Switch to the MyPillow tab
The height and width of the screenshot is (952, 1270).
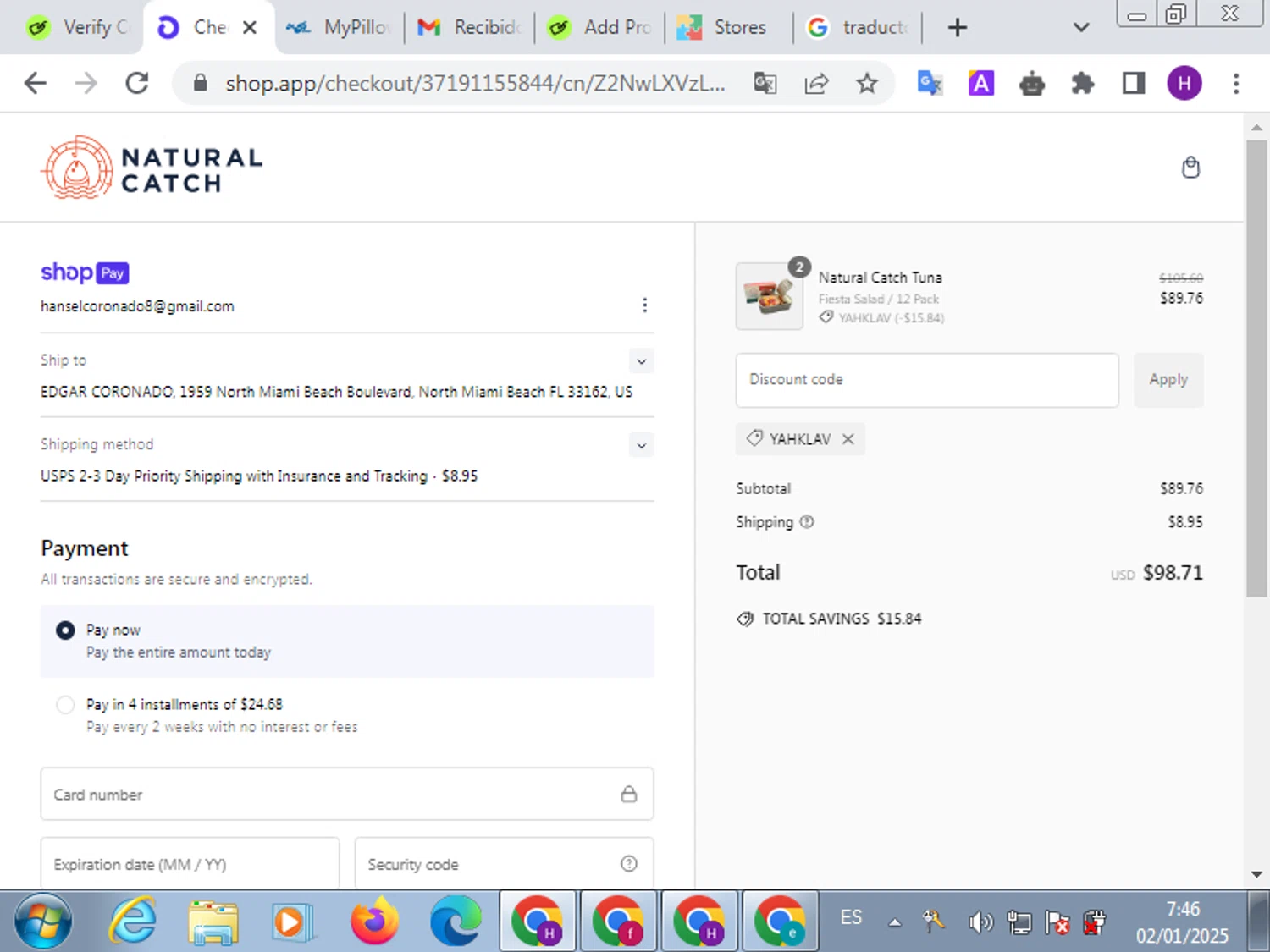[339, 28]
